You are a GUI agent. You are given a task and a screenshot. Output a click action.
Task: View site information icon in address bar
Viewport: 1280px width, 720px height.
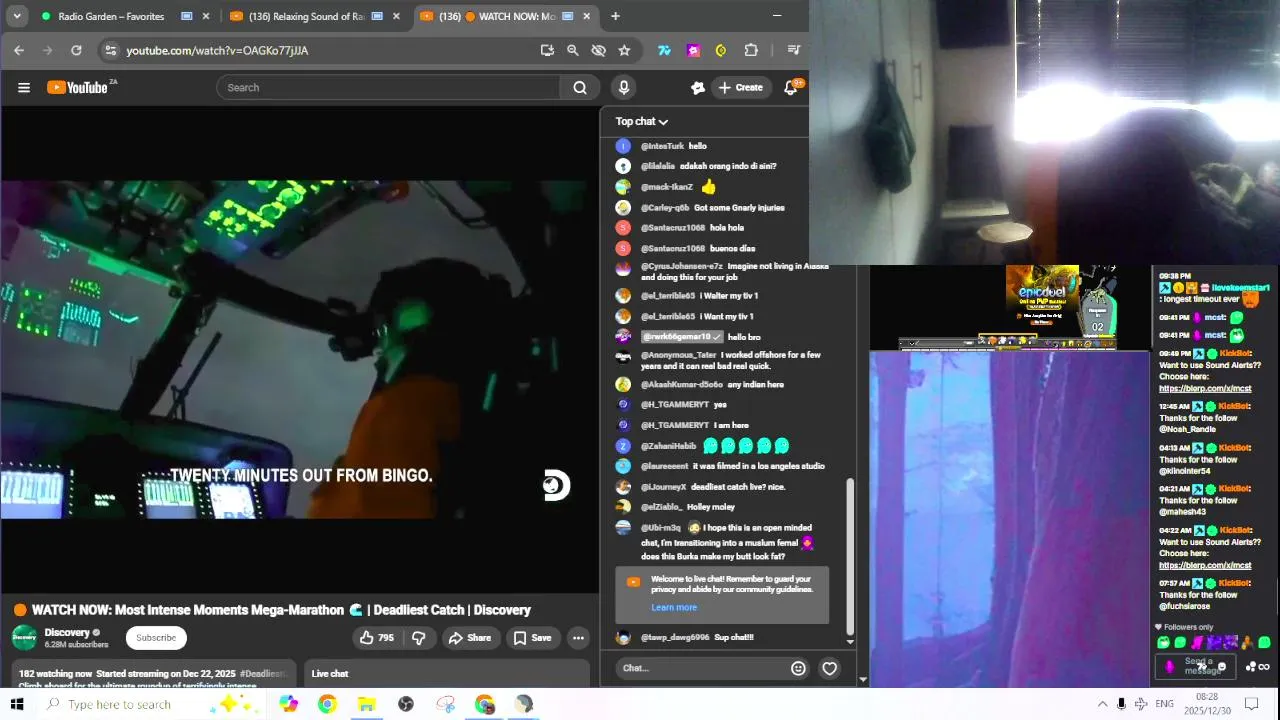[x=110, y=50]
